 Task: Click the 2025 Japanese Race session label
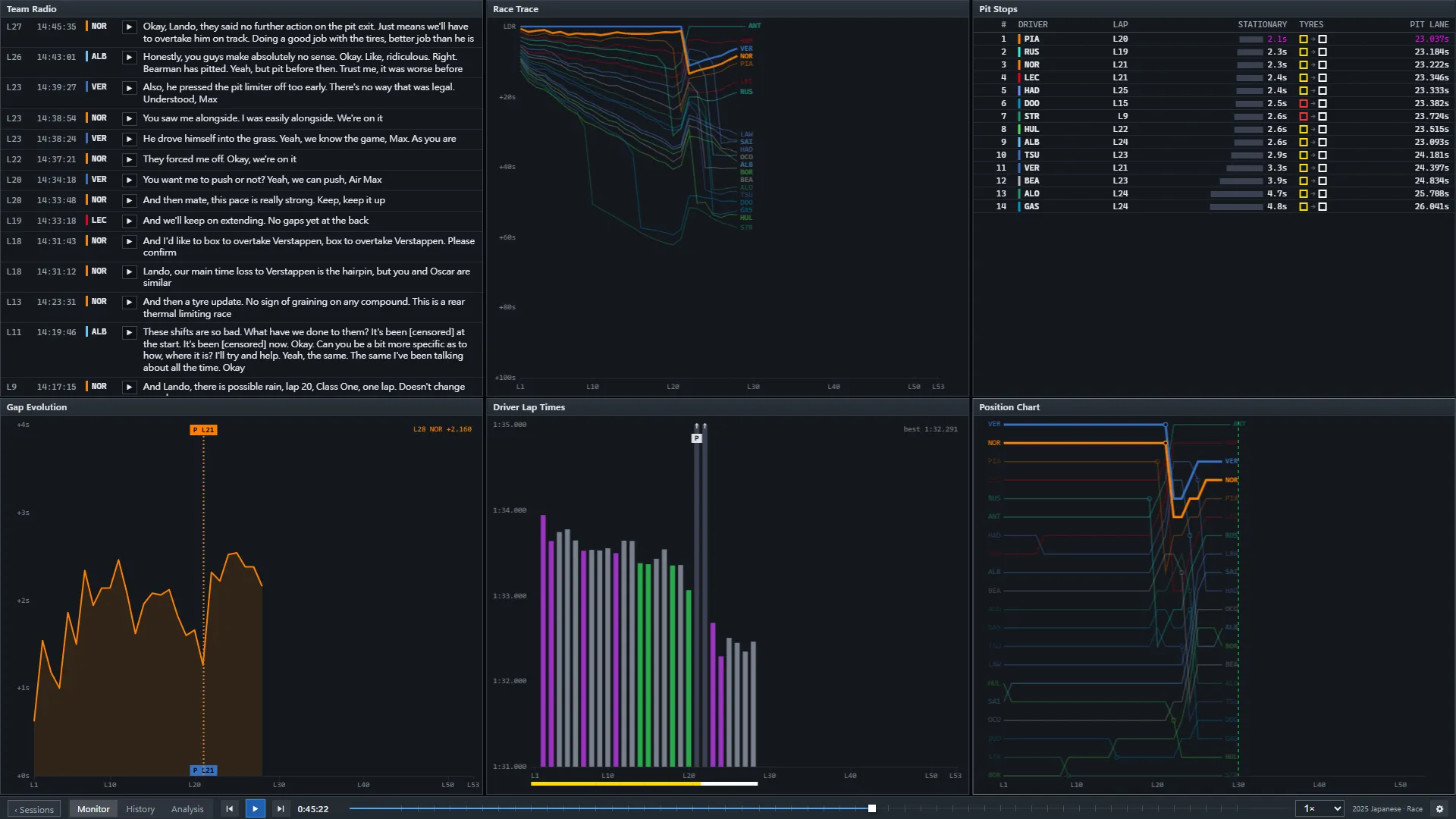[x=1387, y=809]
